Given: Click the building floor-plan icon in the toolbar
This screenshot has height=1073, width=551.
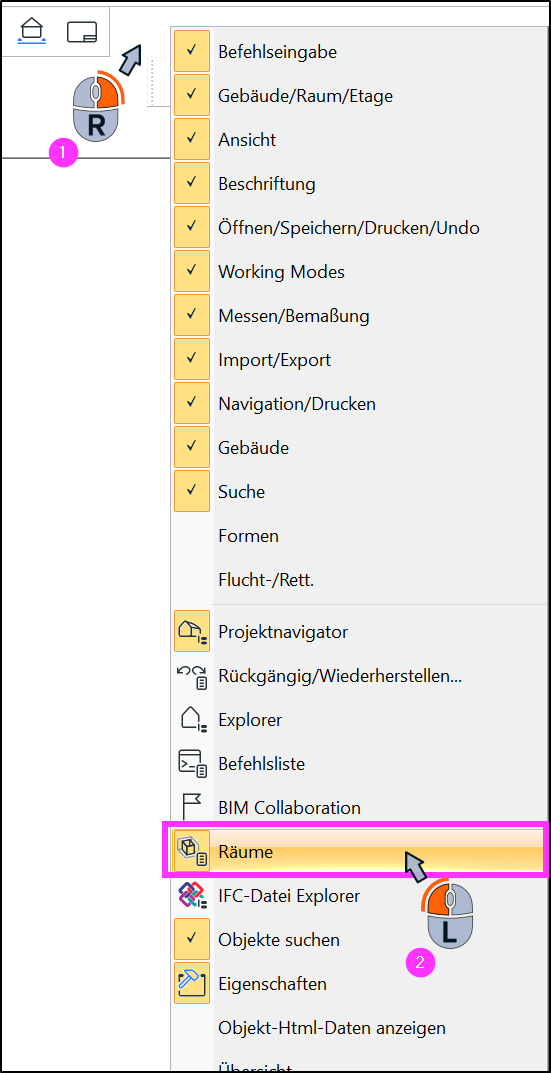Looking at the screenshot, I should pyautogui.click(x=33, y=31).
